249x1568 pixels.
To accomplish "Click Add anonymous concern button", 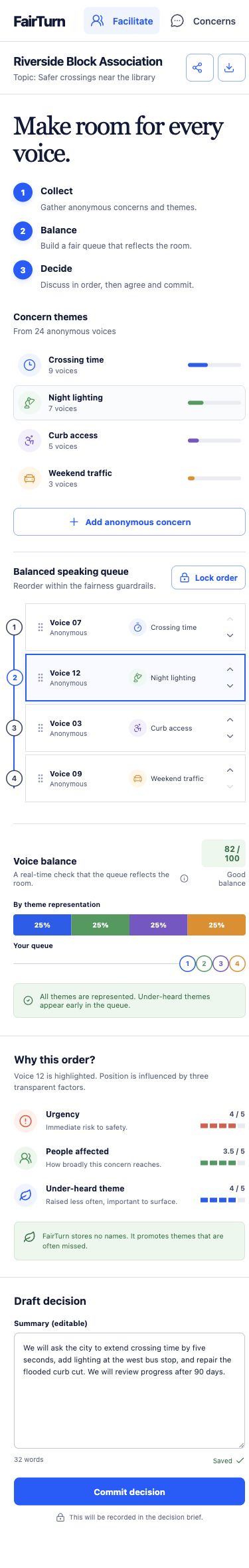I will 129,522.
